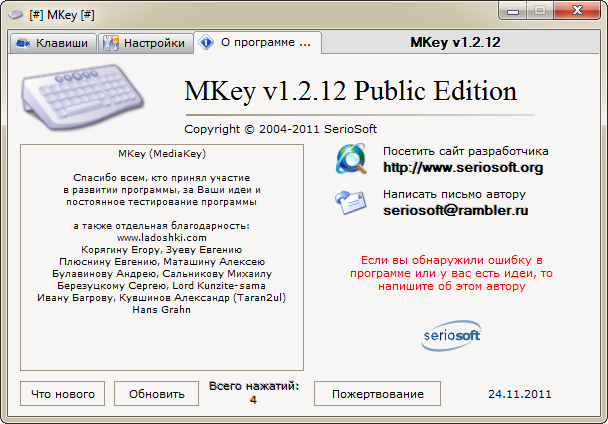The width and height of the screenshot is (608, 424).
Task: Click the MKey (MediaKey) heading in credits
Action: (162, 154)
